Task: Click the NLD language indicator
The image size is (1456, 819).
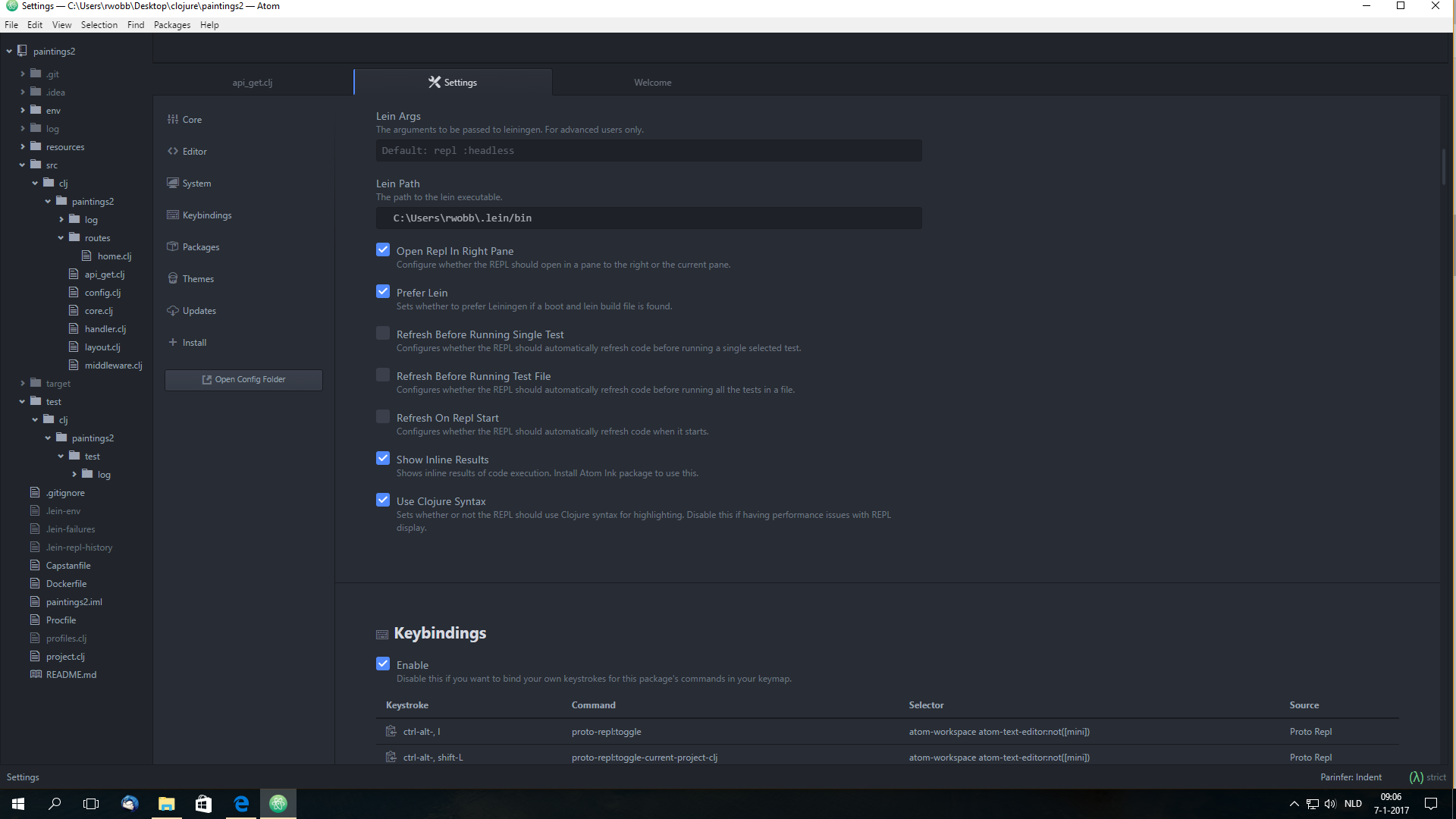Action: [x=1353, y=804]
